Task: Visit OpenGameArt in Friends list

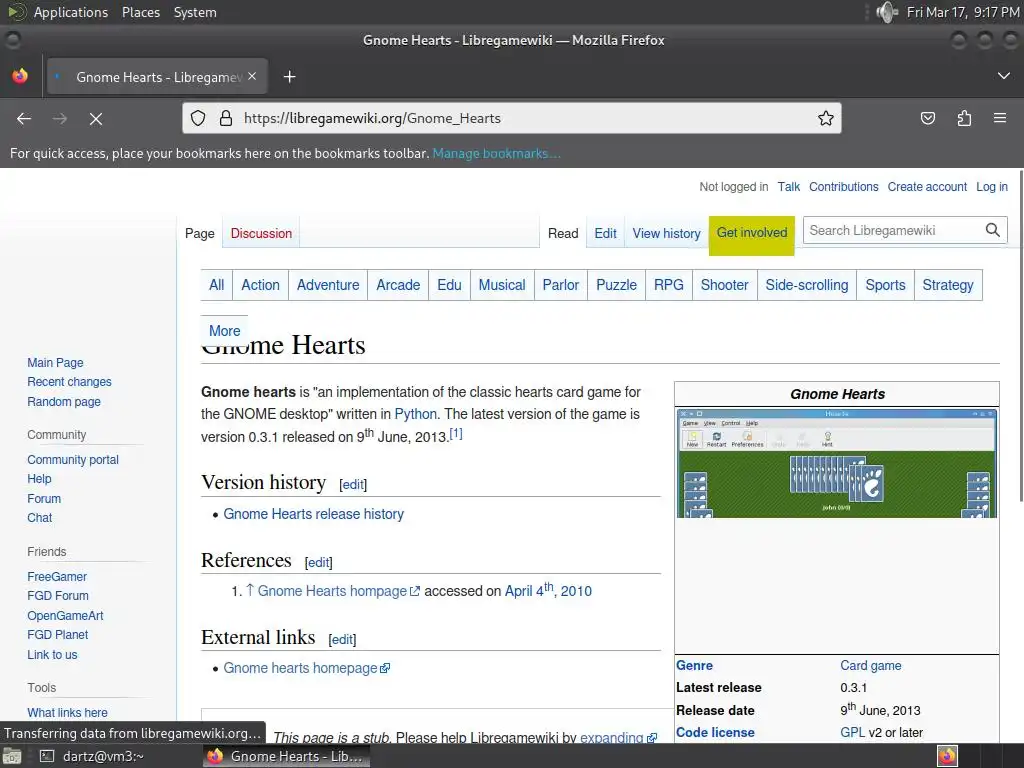Action: [x=65, y=616]
